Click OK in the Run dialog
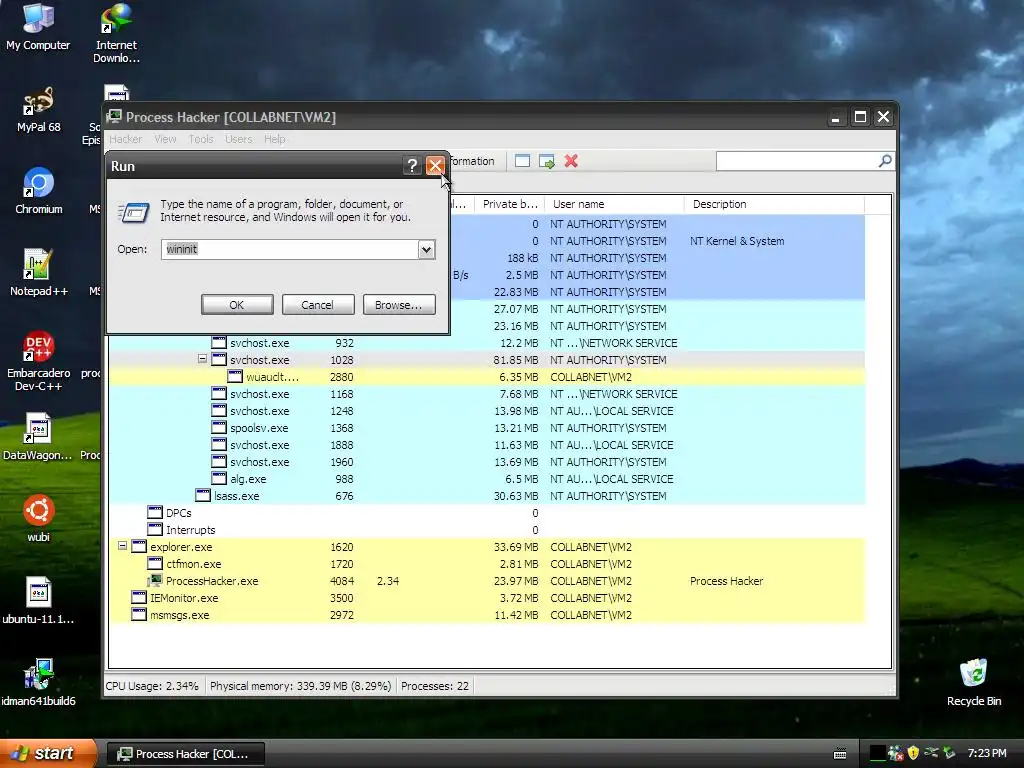 point(237,304)
